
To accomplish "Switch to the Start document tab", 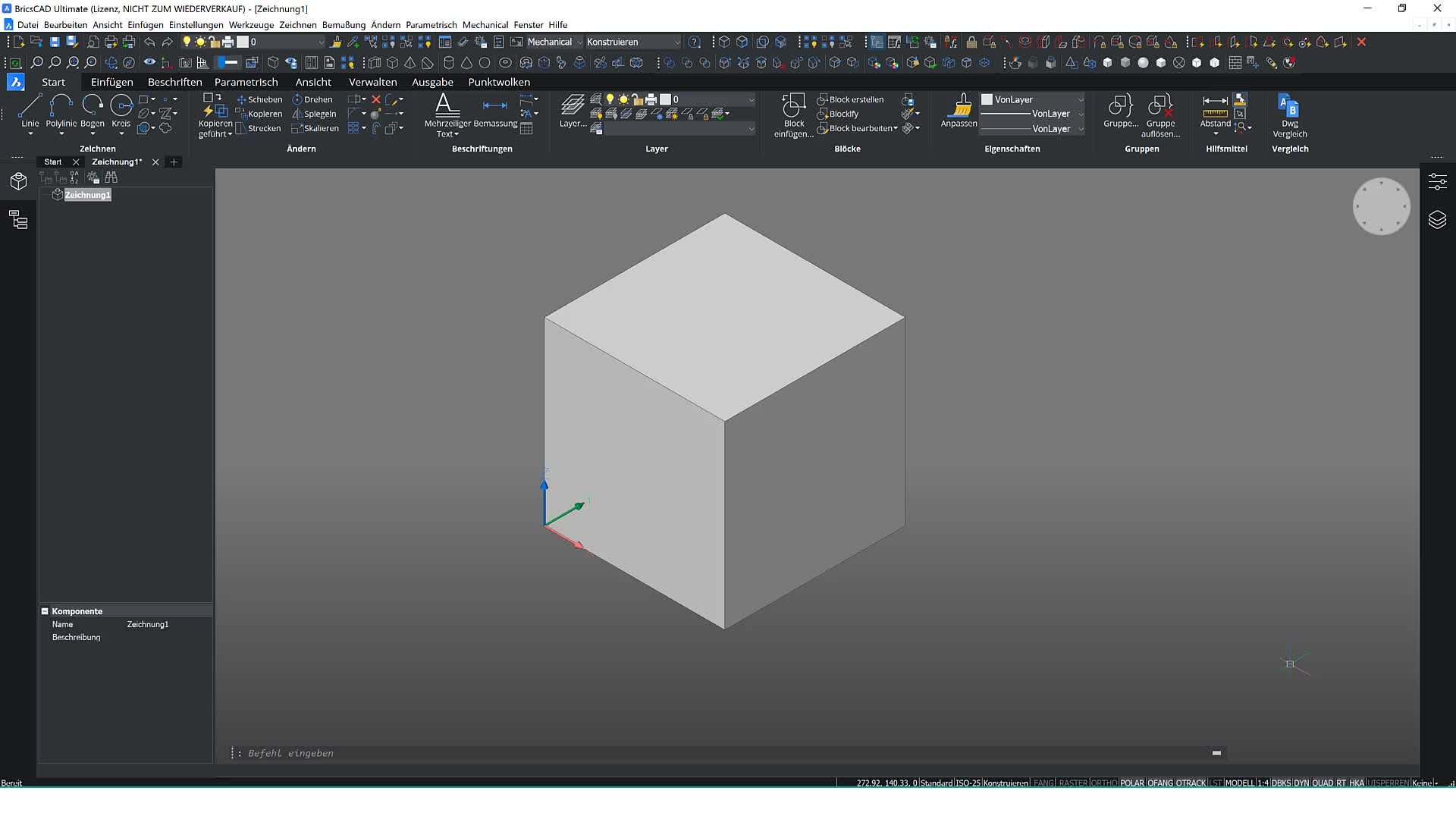I will coord(52,162).
